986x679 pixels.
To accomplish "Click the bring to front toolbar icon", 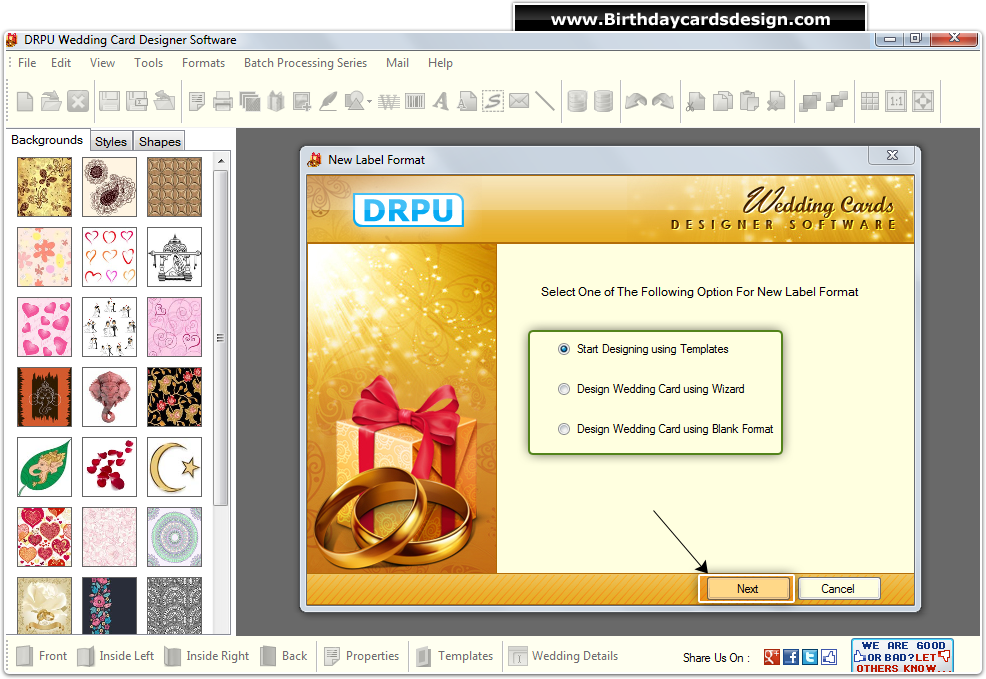I will (810, 101).
